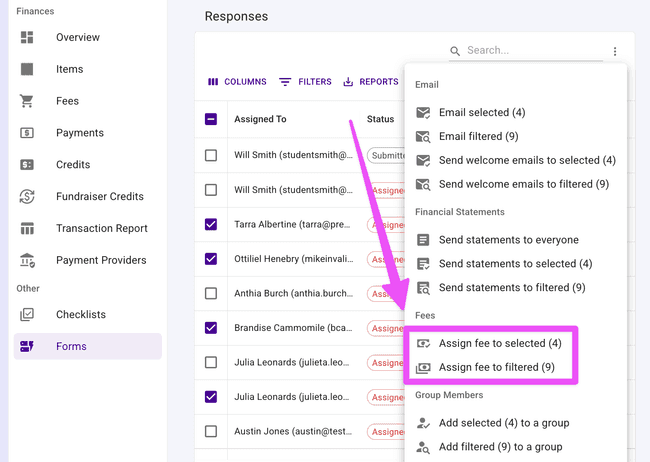Viewport: 650px width, 462px height.
Task: Choose Send statements to selected (4)
Action: point(516,264)
